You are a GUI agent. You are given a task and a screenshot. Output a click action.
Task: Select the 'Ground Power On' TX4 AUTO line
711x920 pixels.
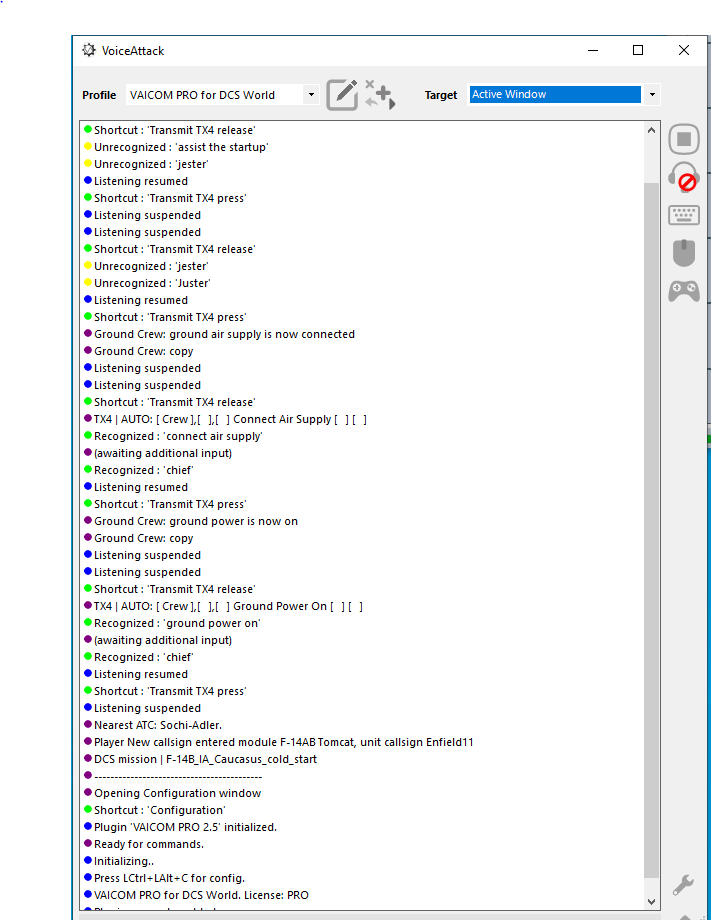click(x=224, y=607)
